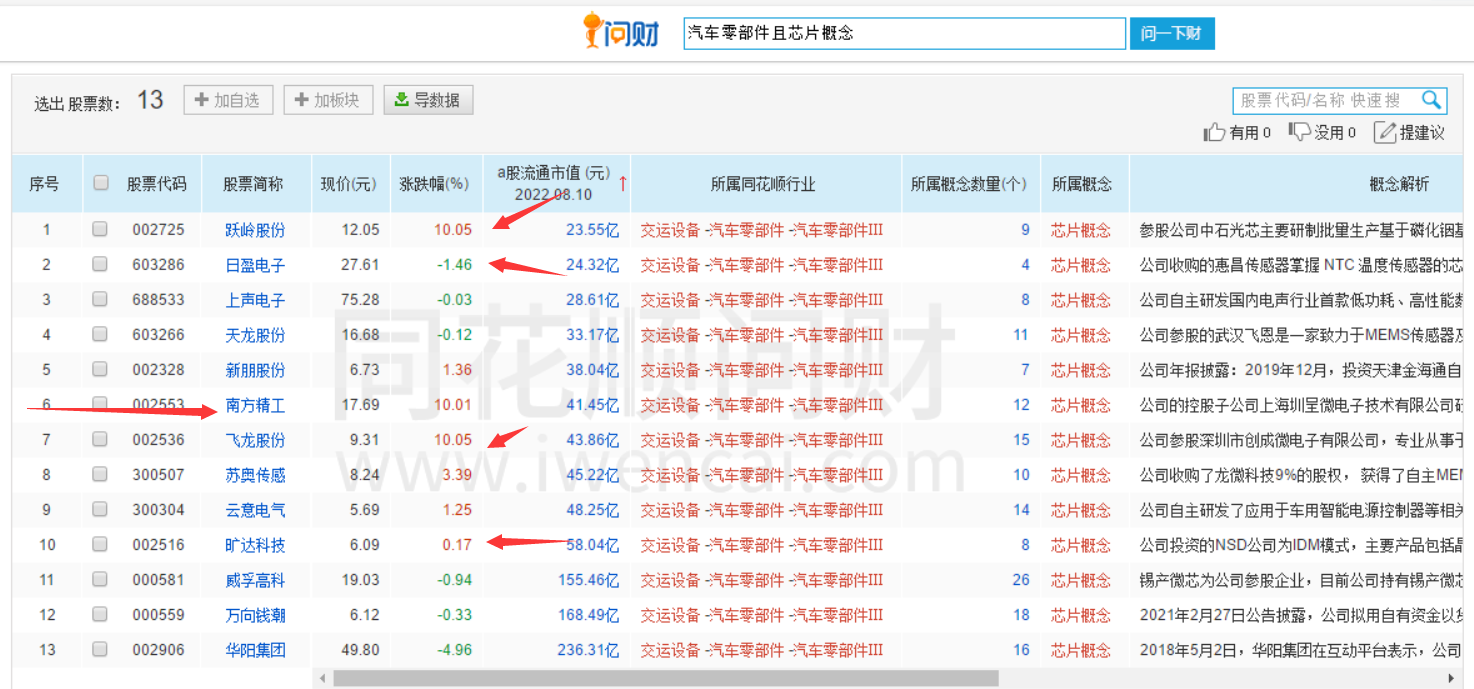This screenshot has width=1474, height=689.
Task: Click the thumbs-down 没用 icon
Action: pyautogui.click(x=1300, y=132)
